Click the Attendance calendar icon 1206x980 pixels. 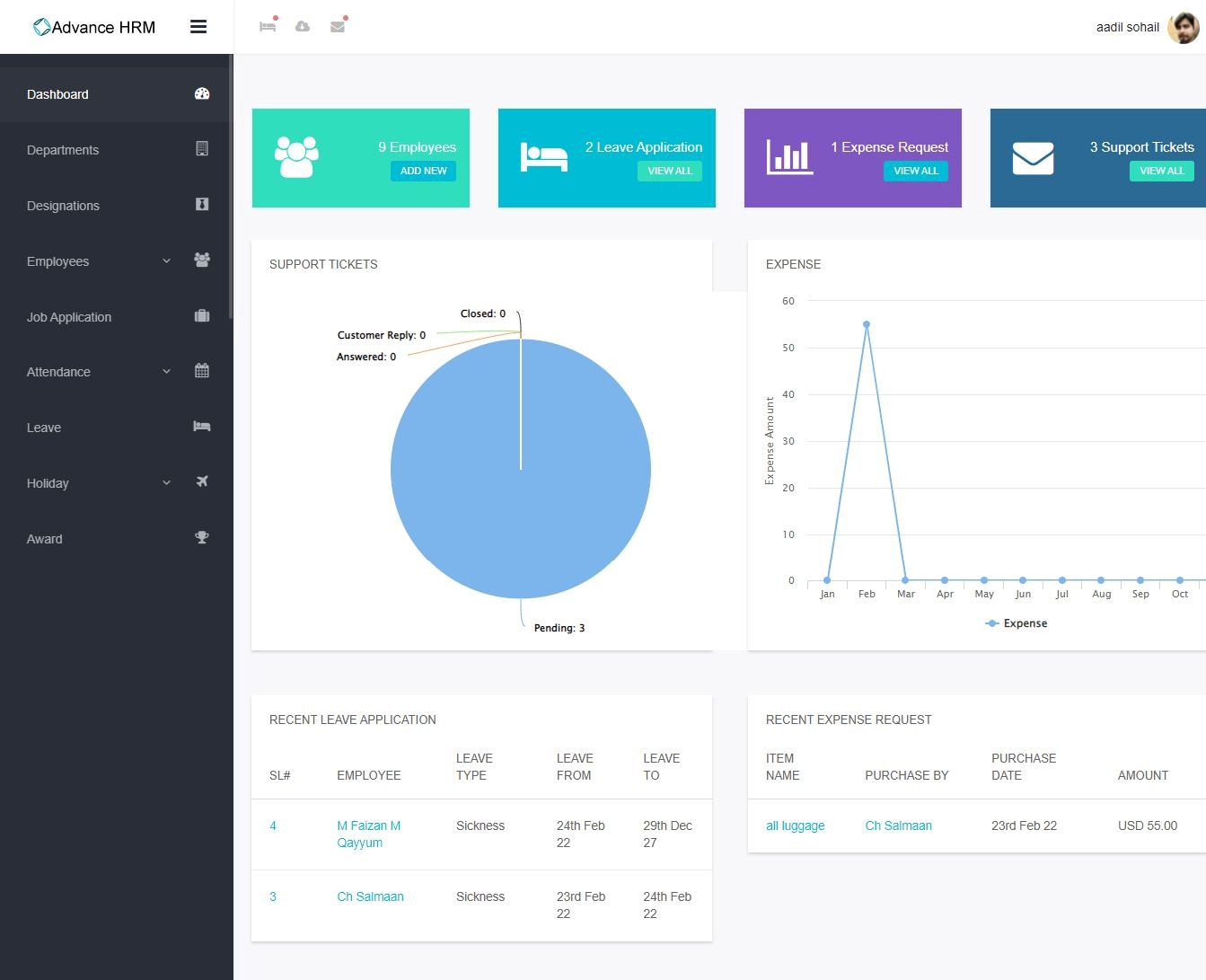pyautogui.click(x=202, y=370)
